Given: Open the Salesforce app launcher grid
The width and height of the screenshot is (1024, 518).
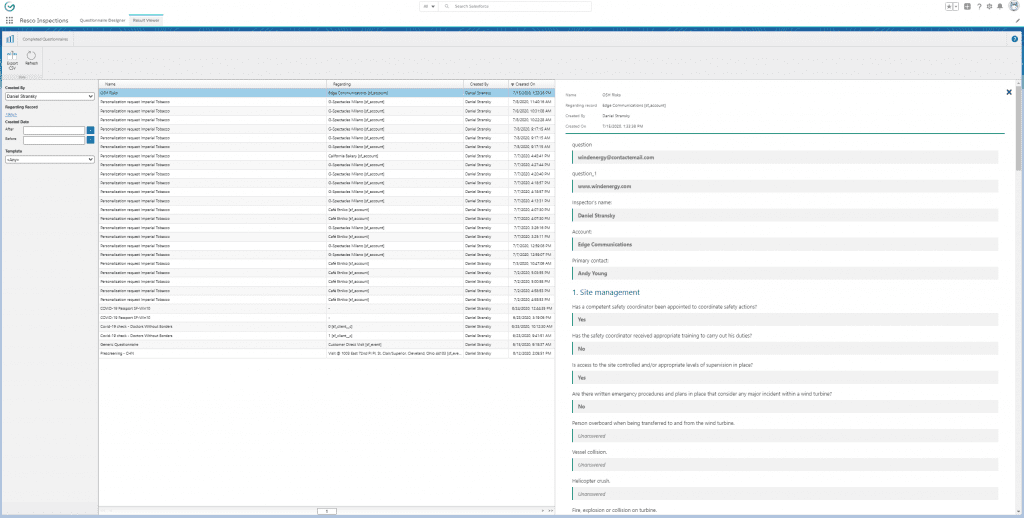Looking at the screenshot, I should [9, 20].
